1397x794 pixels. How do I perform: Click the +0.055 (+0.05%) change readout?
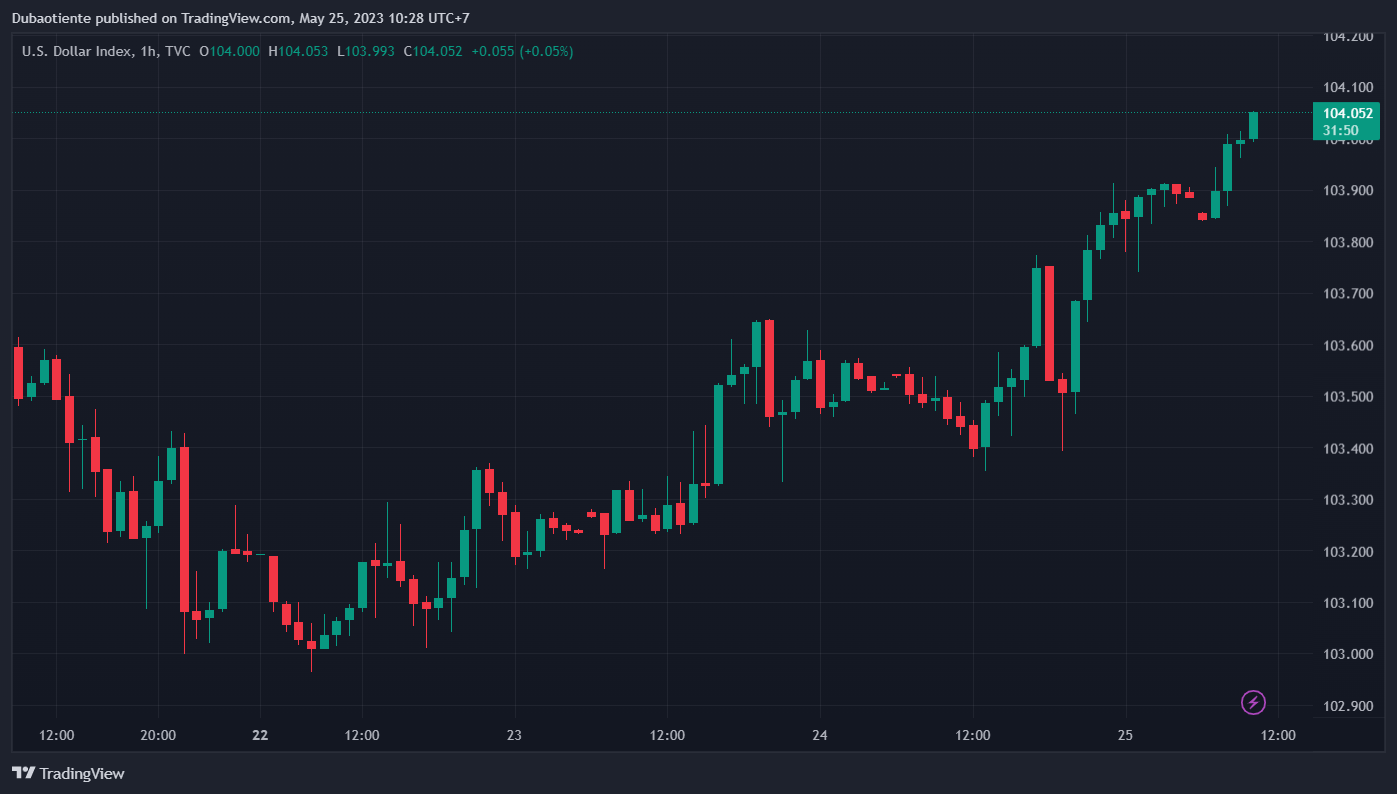522,51
